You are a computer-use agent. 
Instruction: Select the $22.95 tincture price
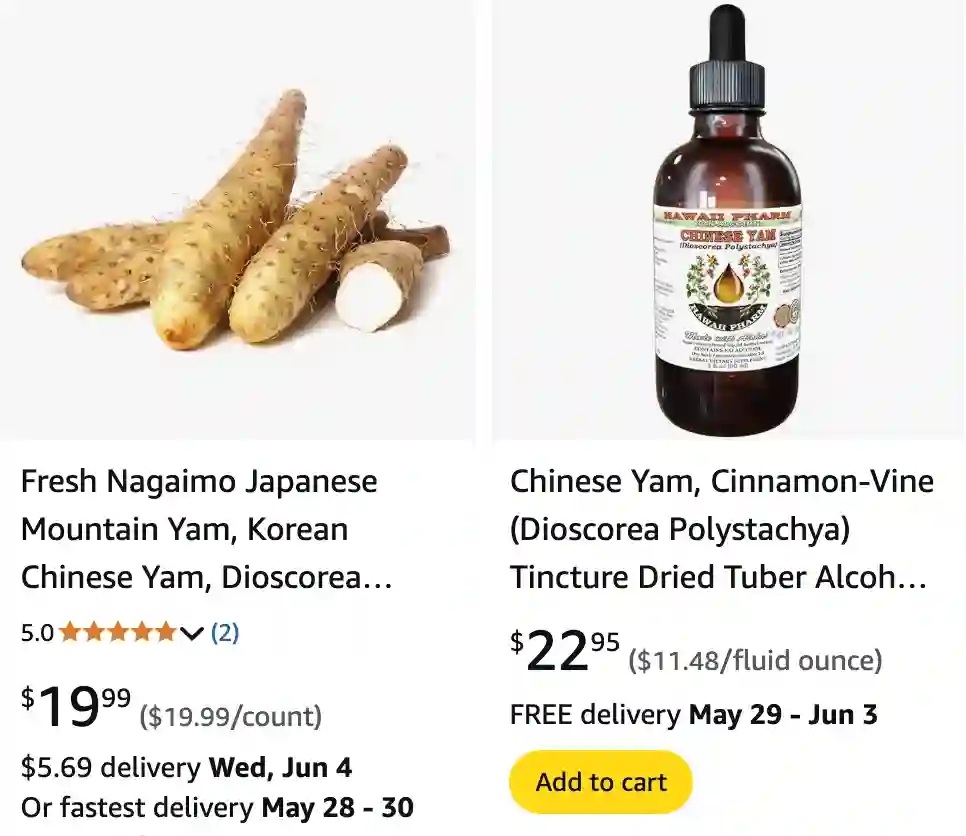pyautogui.click(x=564, y=651)
